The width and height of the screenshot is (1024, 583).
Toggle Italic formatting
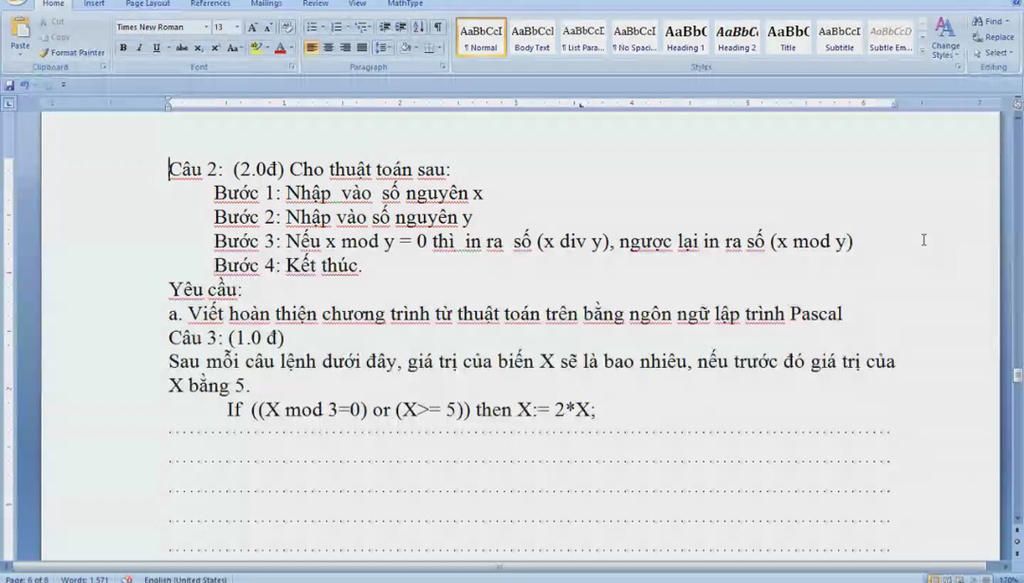point(139,48)
